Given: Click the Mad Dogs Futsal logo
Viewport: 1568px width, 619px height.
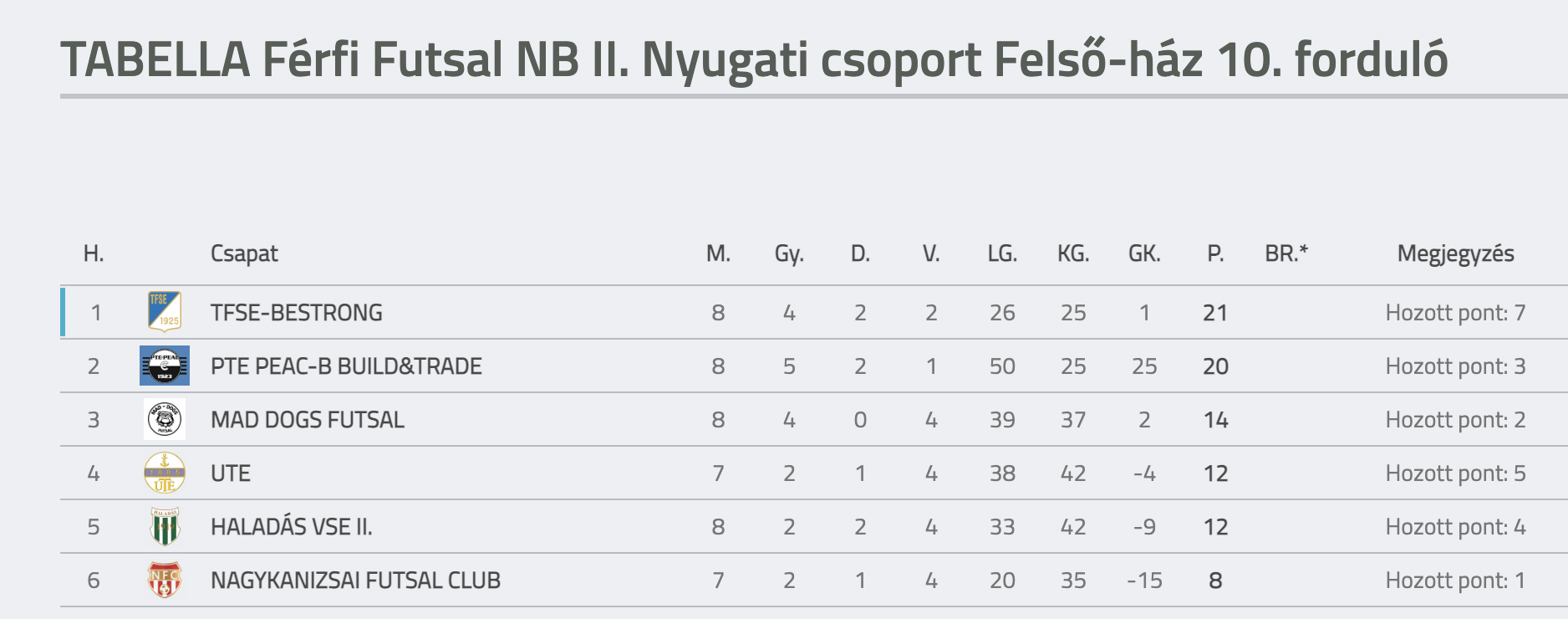Looking at the screenshot, I should tap(165, 419).
